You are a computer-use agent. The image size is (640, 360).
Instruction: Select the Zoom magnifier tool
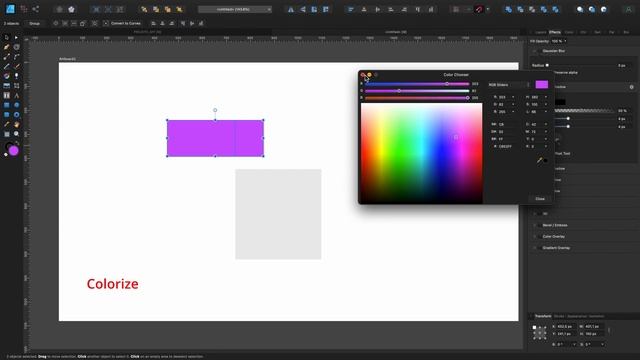point(16,134)
